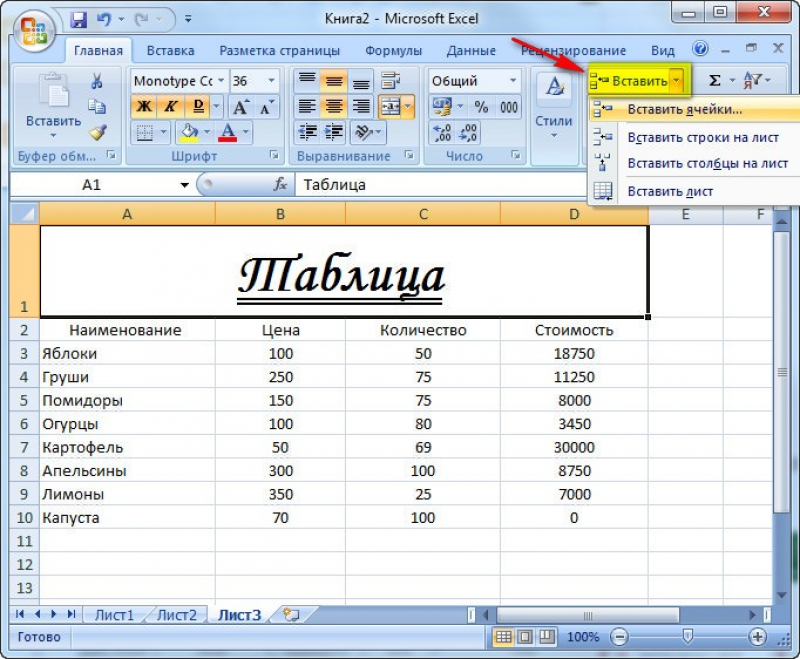This screenshot has height=659, width=800.
Task: Click the Office button orb
Action: [x=34, y=29]
